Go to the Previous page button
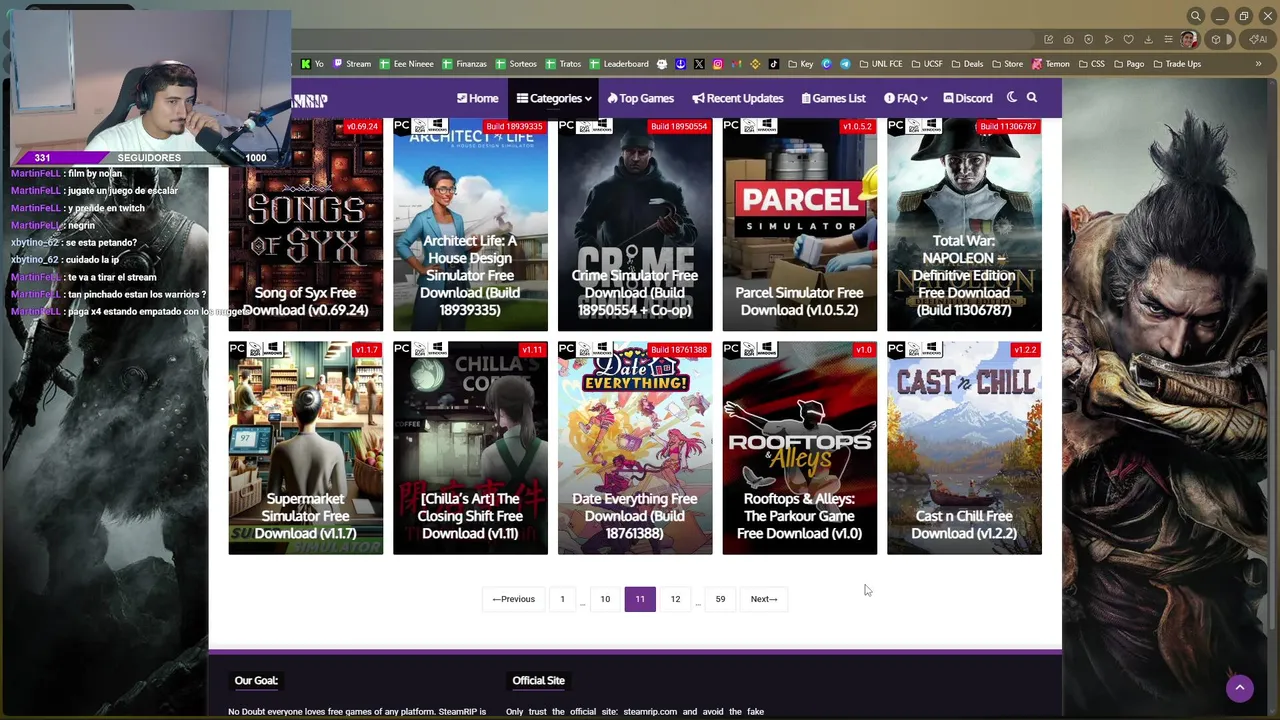The height and width of the screenshot is (720, 1280). pos(513,599)
